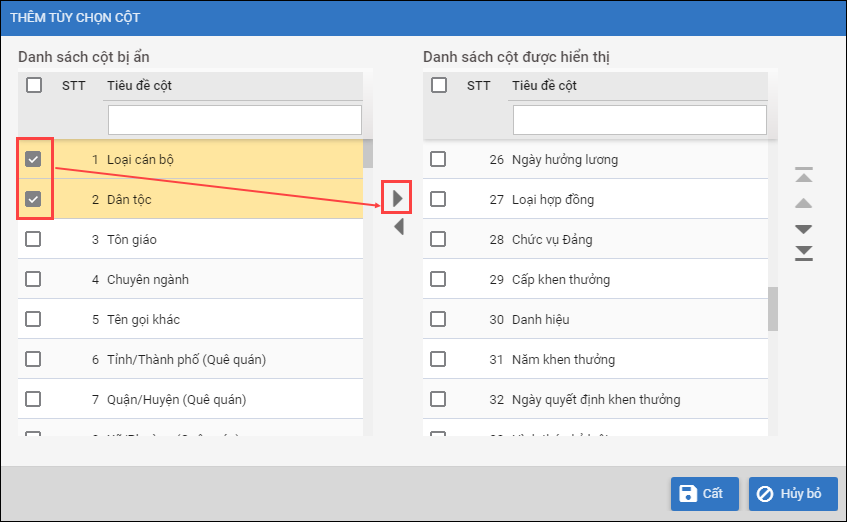Select all hidden columns via header checkbox
Viewport: 847px width, 522px height.
click(34, 86)
